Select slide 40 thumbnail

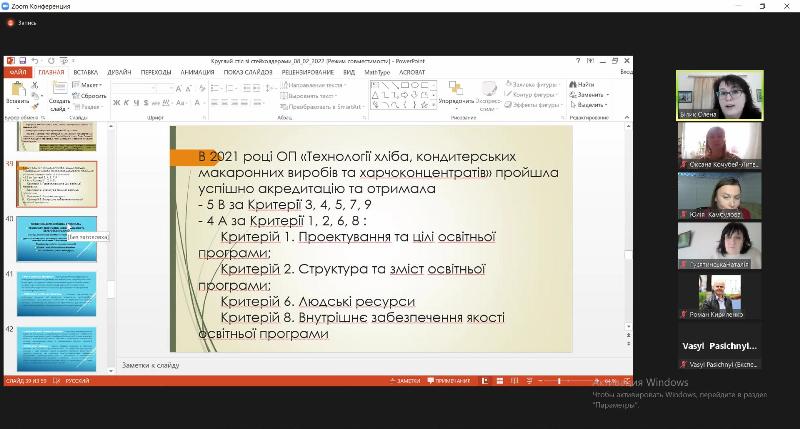pyautogui.click(x=57, y=239)
